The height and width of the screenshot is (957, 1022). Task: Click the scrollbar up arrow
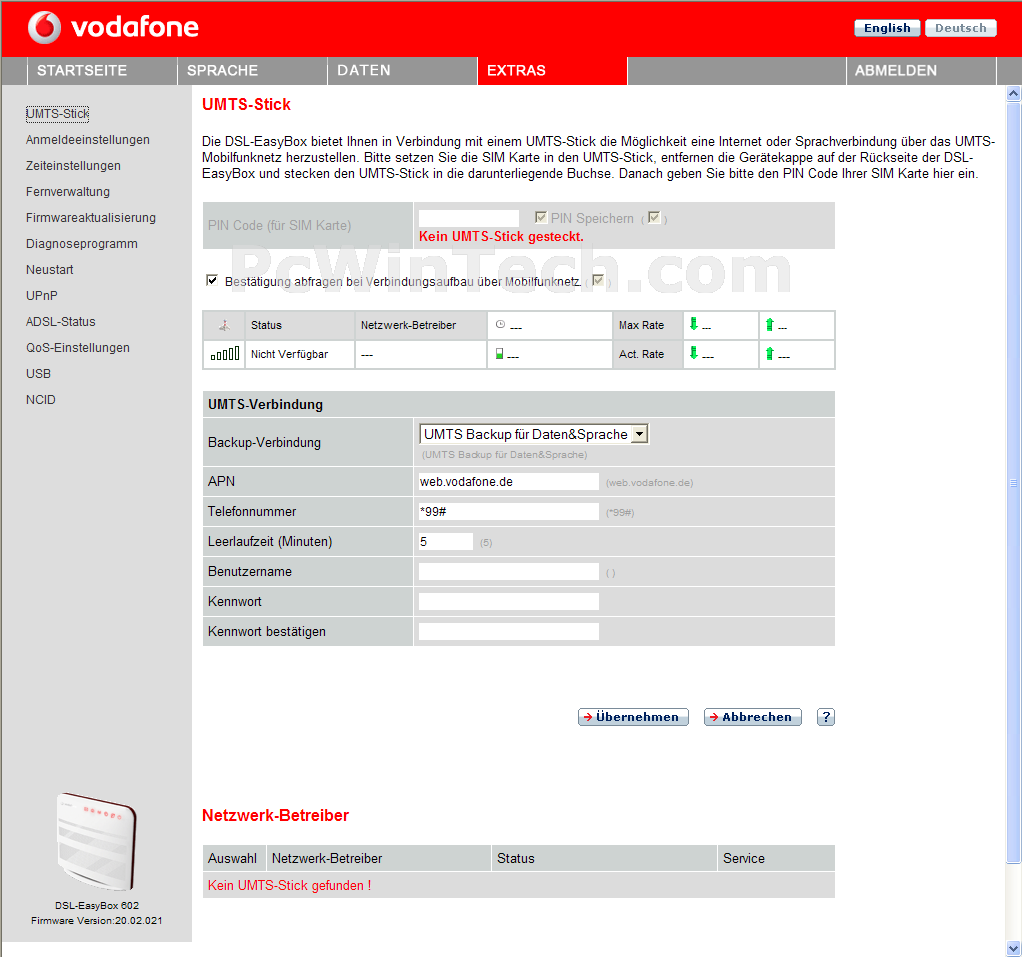[x=1014, y=94]
